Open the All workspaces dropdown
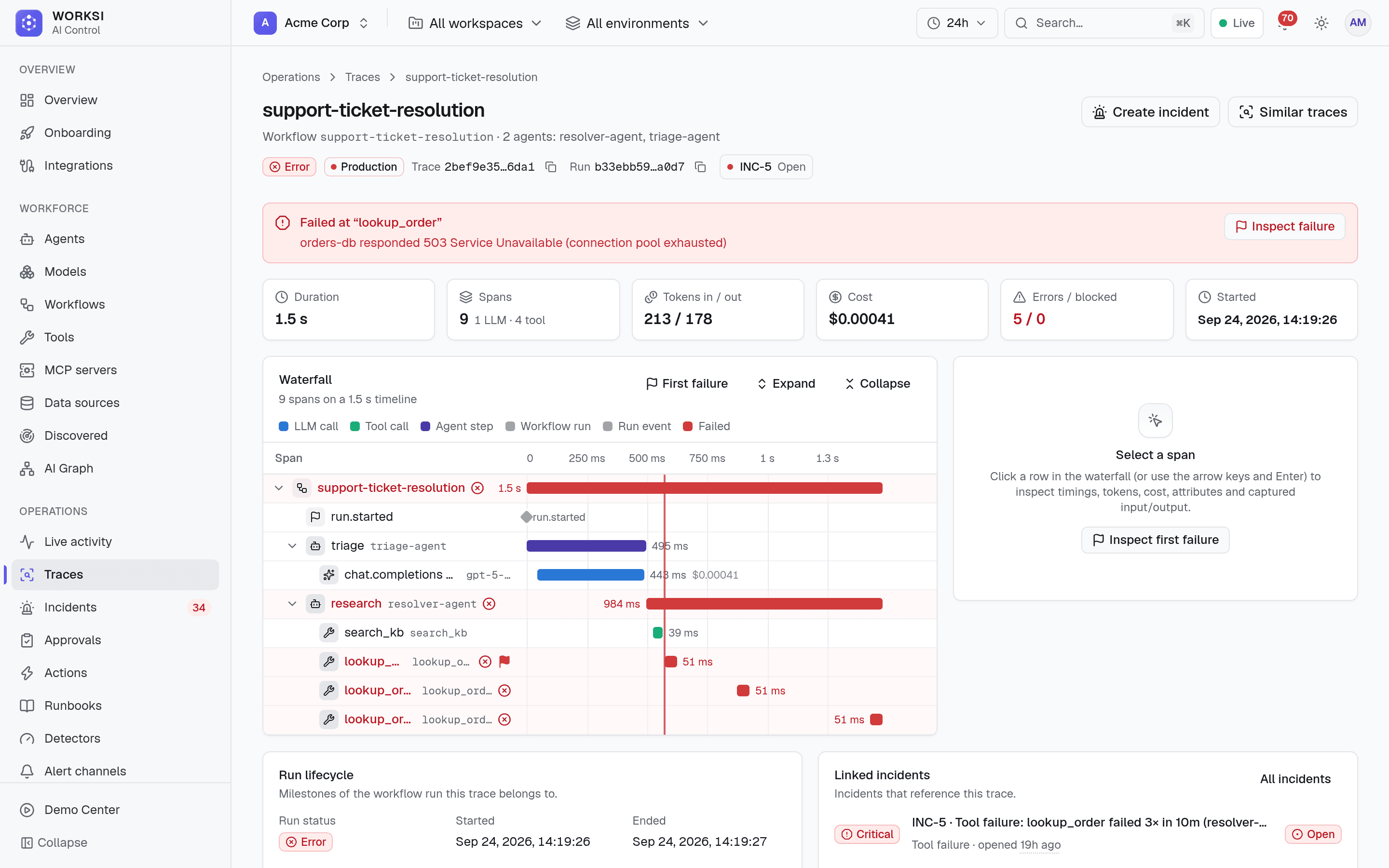1389x868 pixels. [475, 23]
